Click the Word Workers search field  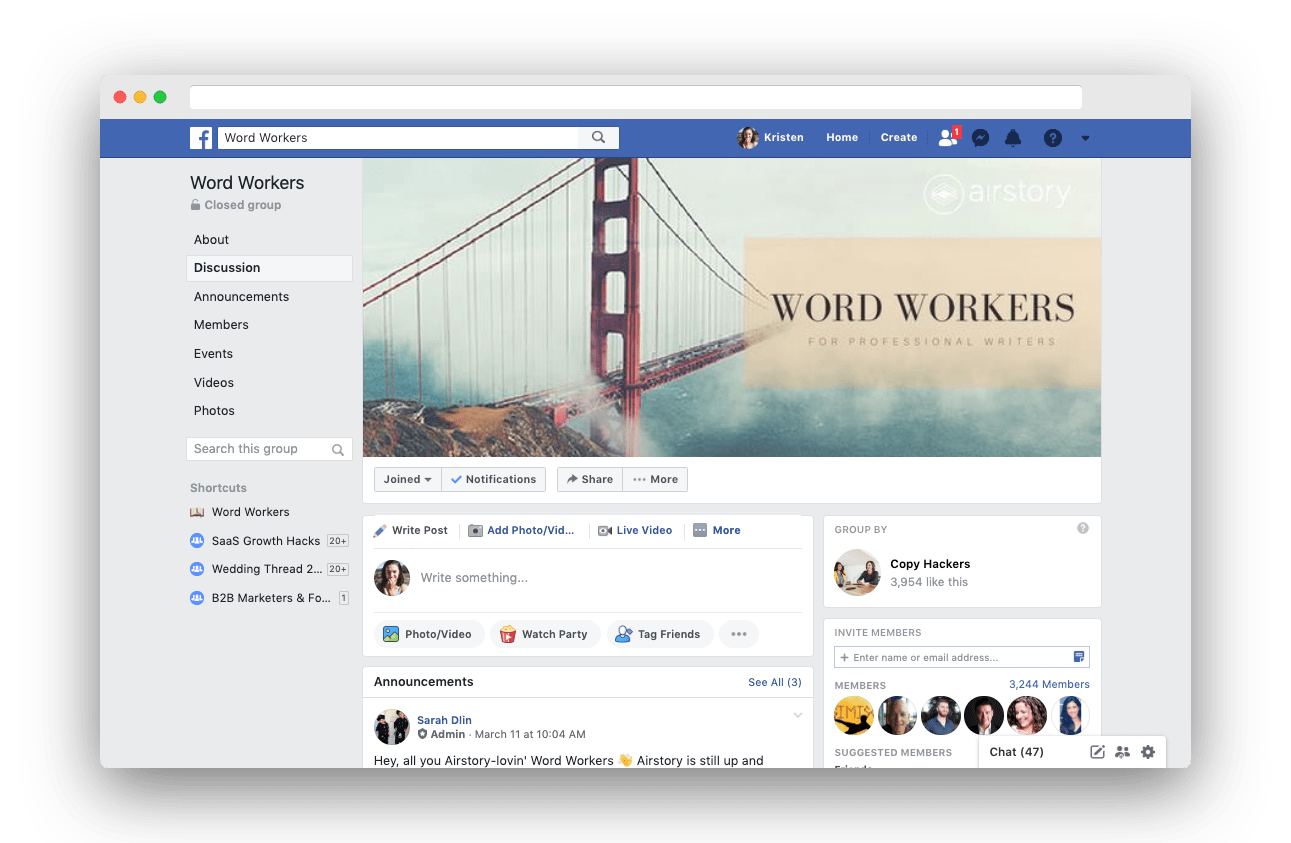coord(398,138)
